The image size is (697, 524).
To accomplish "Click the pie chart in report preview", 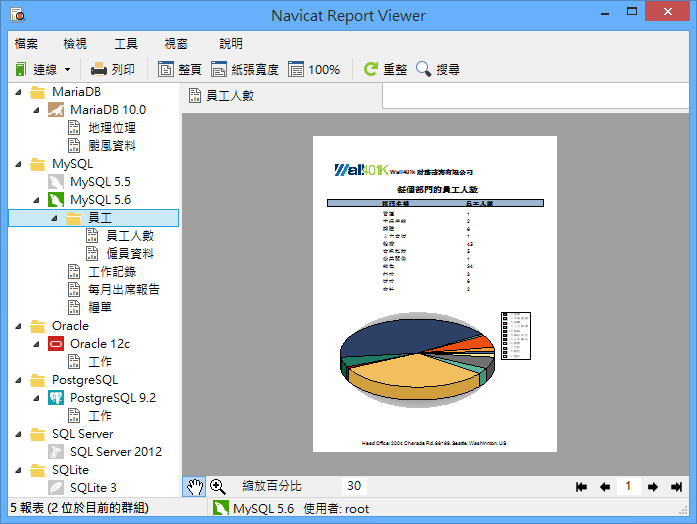I will [x=417, y=358].
